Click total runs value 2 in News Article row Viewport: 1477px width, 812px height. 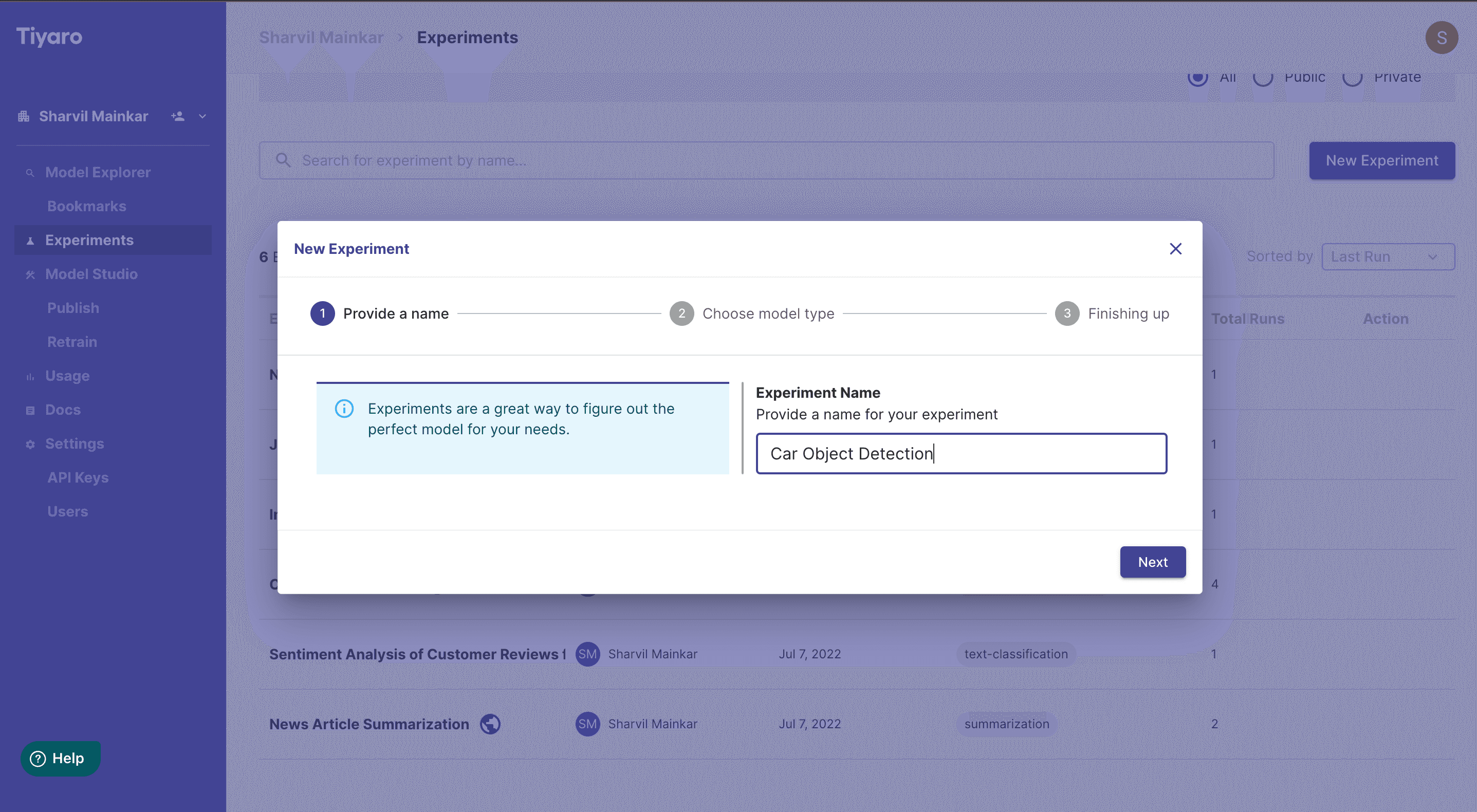coord(1214,724)
